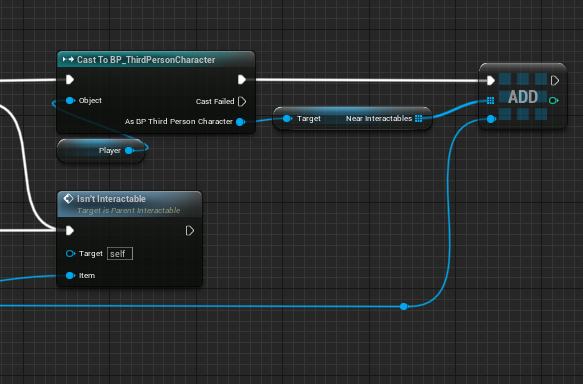Click the Player variable output pin
Image resolution: width=583 pixels, height=384 pixels.
pyautogui.click(x=129, y=151)
